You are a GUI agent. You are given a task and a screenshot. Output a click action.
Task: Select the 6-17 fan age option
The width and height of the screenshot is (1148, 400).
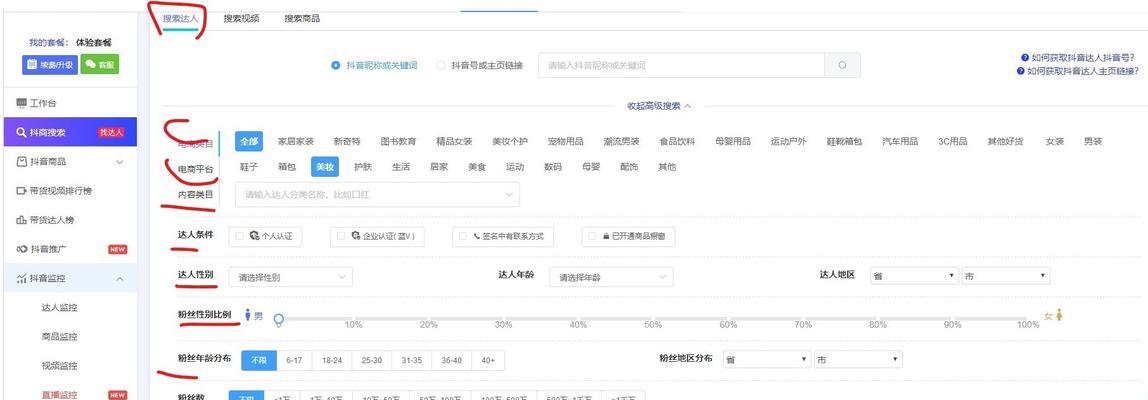pos(294,360)
